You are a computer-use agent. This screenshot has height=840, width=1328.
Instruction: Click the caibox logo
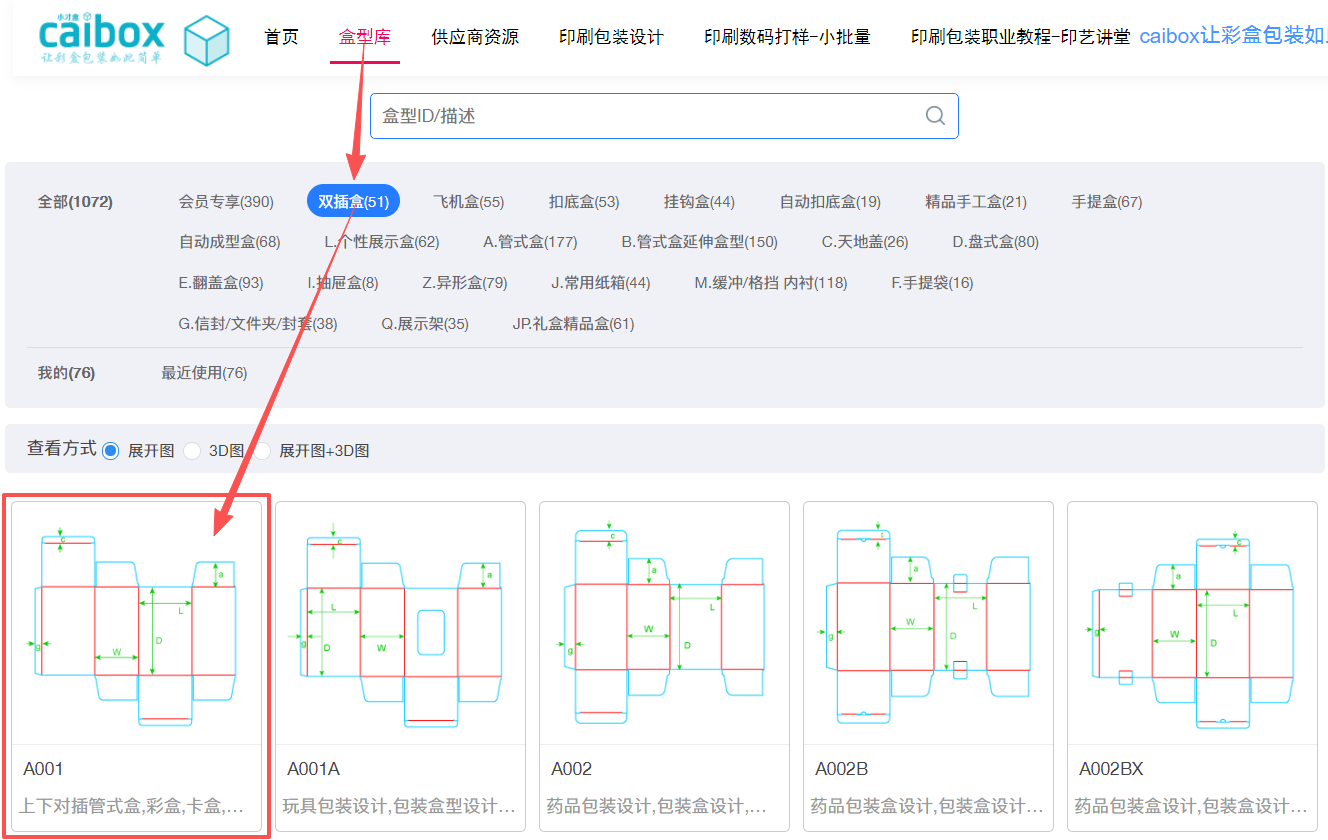pos(101,37)
